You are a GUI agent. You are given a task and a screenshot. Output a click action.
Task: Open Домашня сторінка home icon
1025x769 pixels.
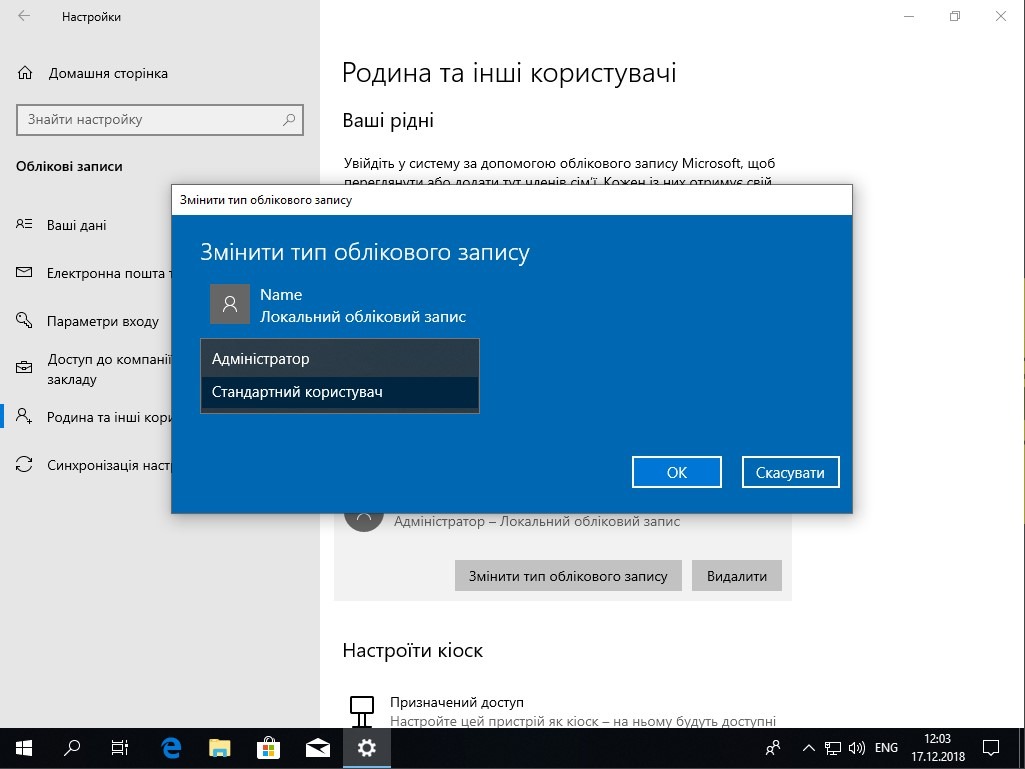[26, 74]
